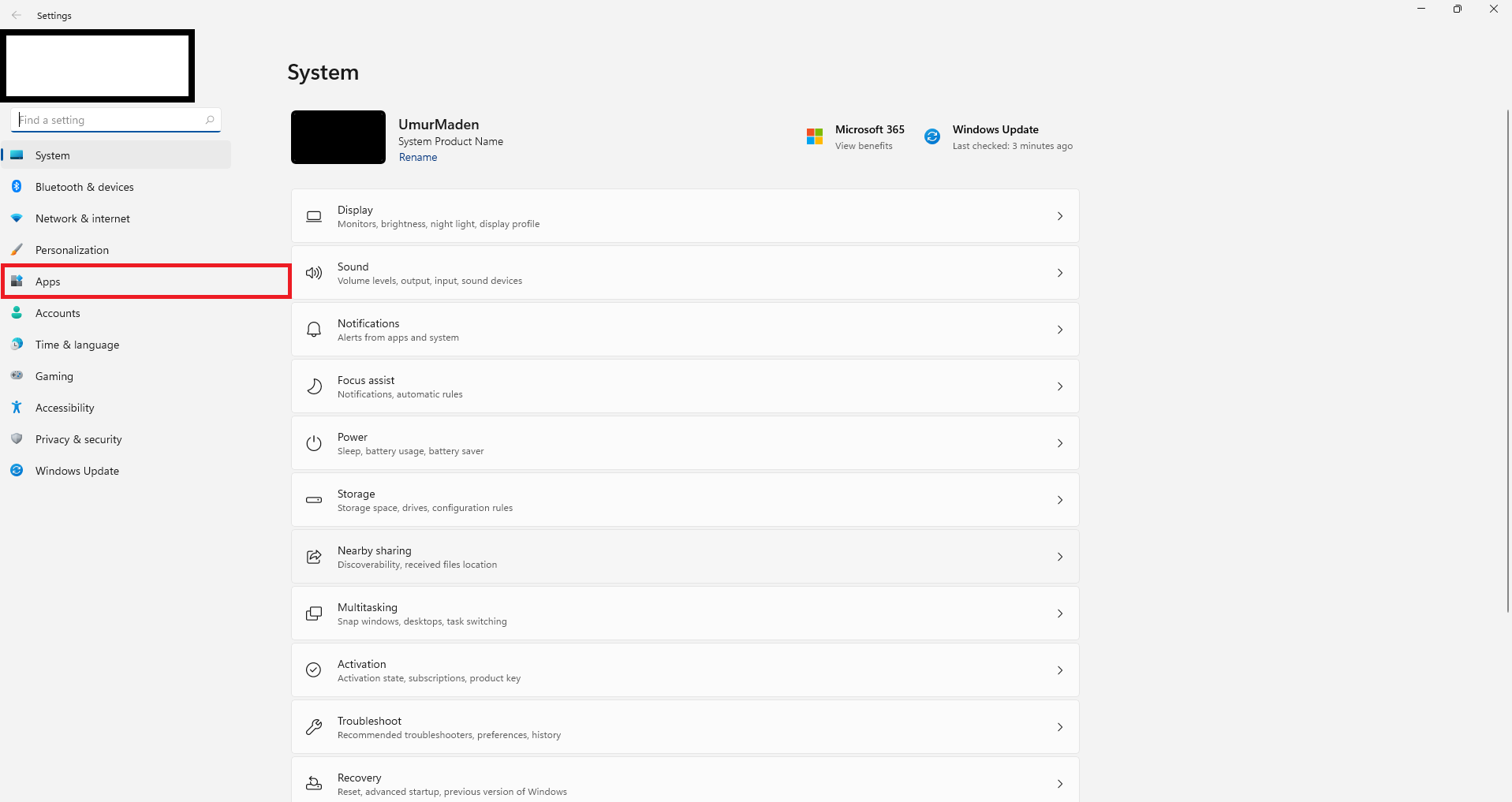Click the Network & internet wifi icon
The width and height of the screenshot is (1512, 802).
point(17,218)
